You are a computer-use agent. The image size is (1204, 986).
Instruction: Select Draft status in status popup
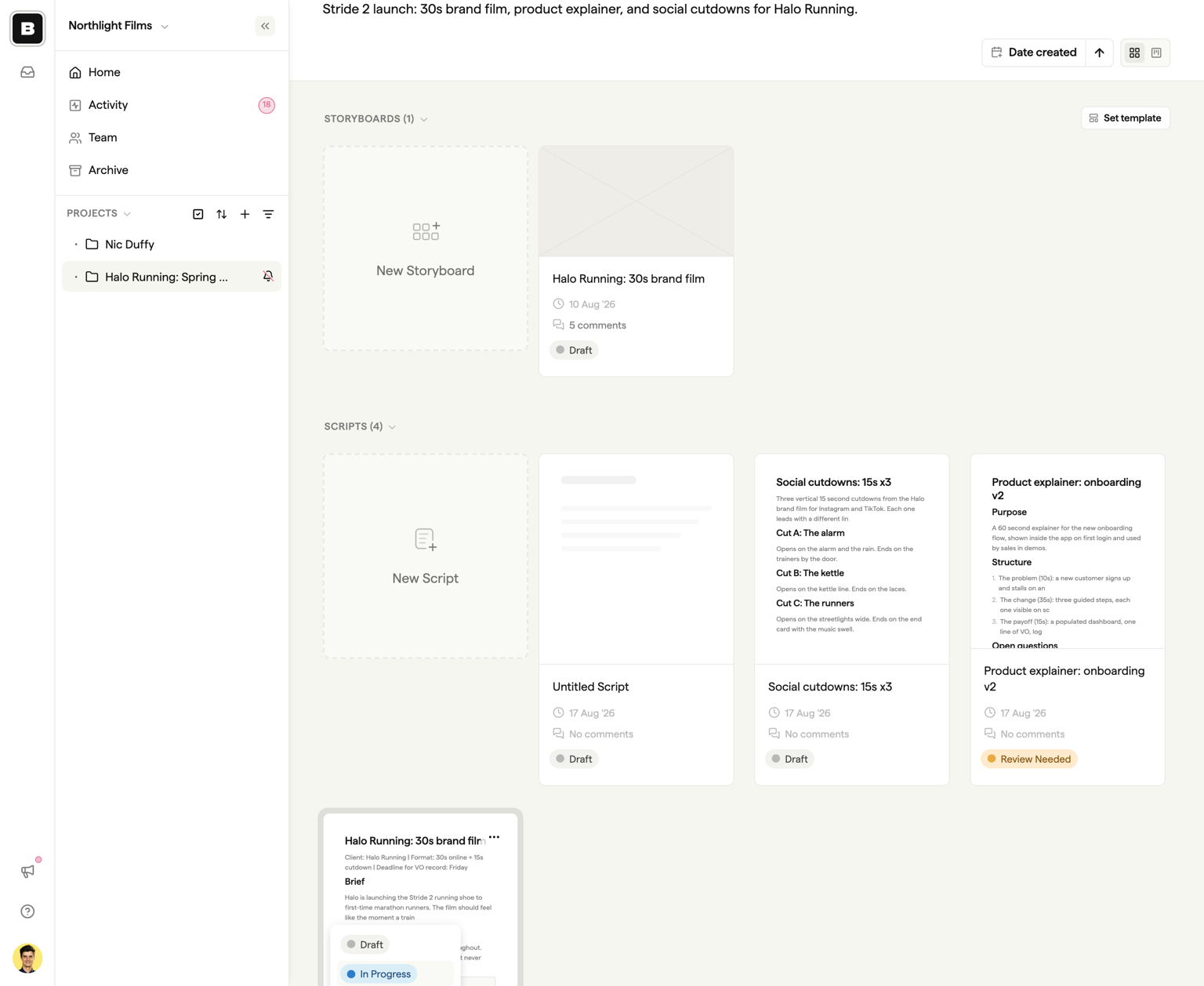[364, 944]
